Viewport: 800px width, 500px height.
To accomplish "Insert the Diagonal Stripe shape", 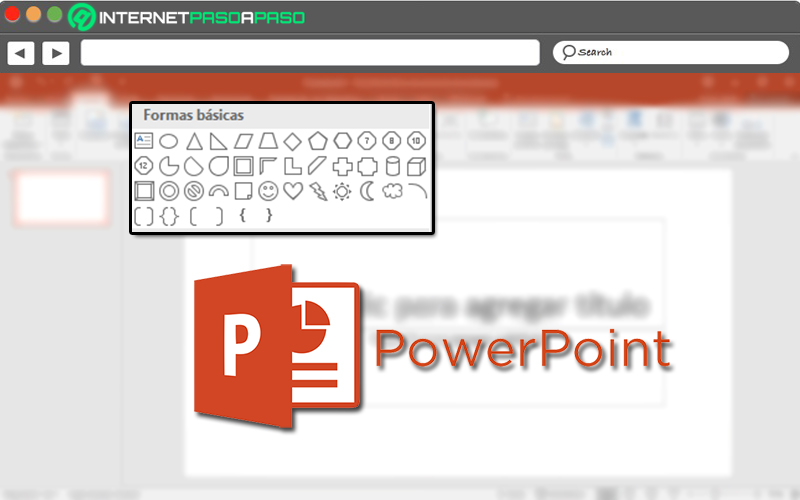I will coord(317,166).
